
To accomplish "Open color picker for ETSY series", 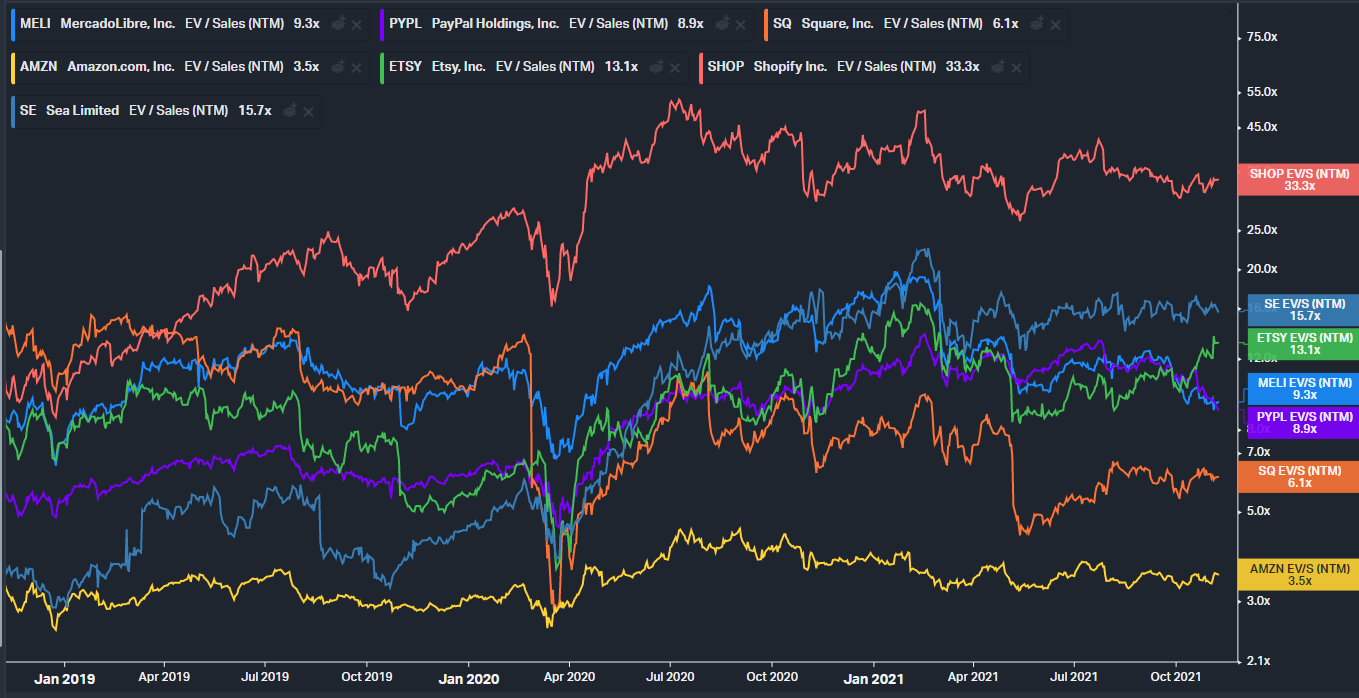I will 657,67.
